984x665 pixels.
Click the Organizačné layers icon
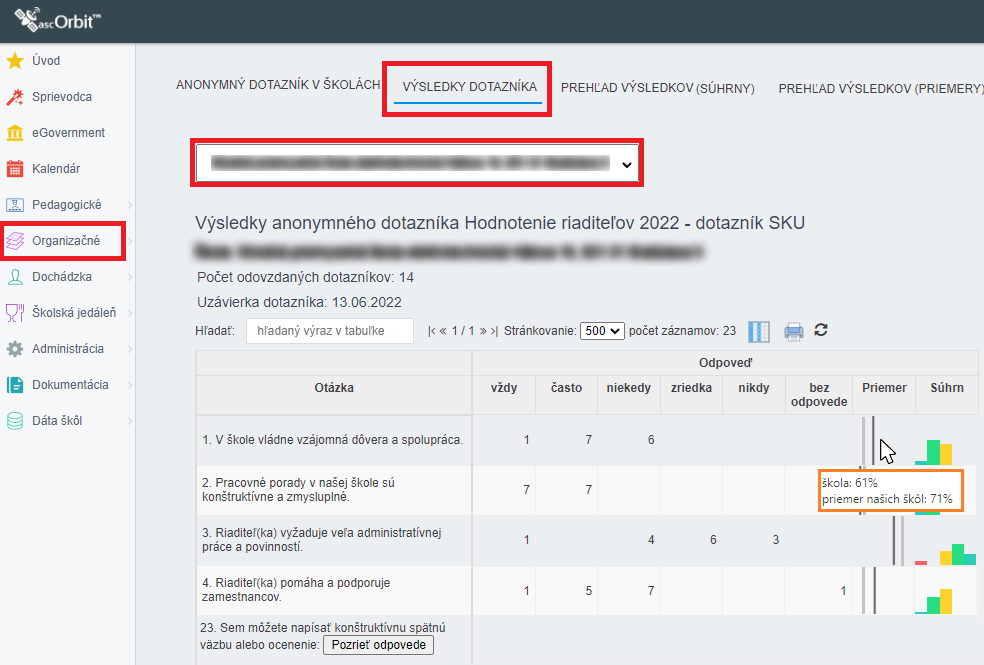pyautogui.click(x=15, y=241)
